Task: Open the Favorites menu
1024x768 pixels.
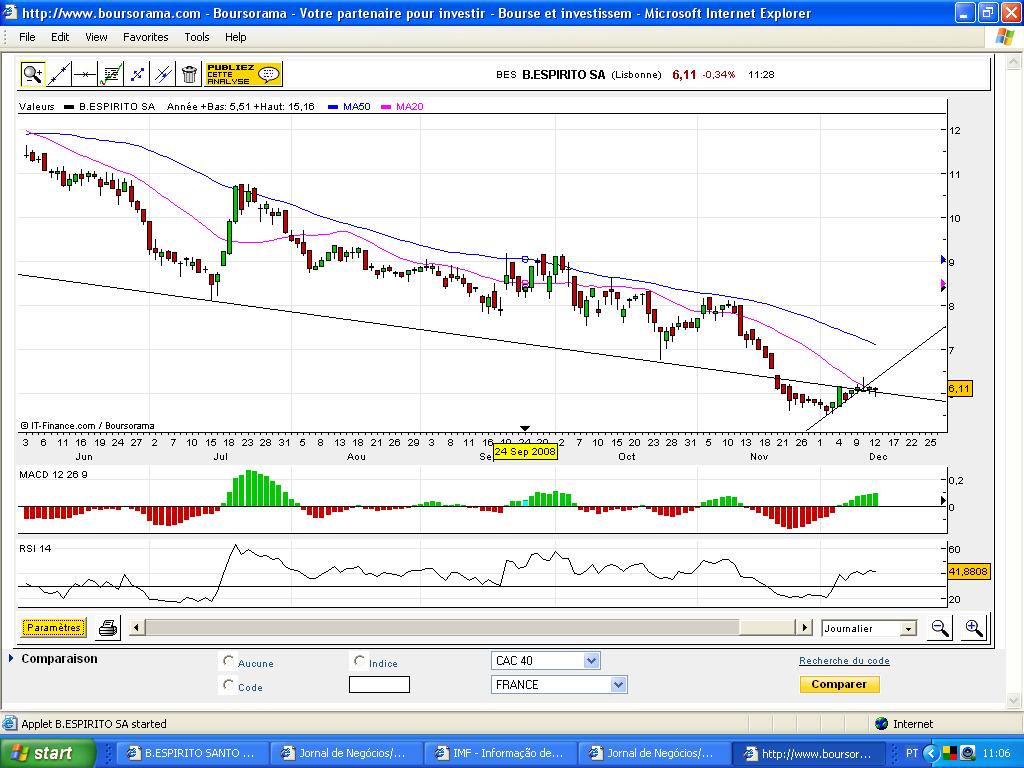Action: coord(146,37)
